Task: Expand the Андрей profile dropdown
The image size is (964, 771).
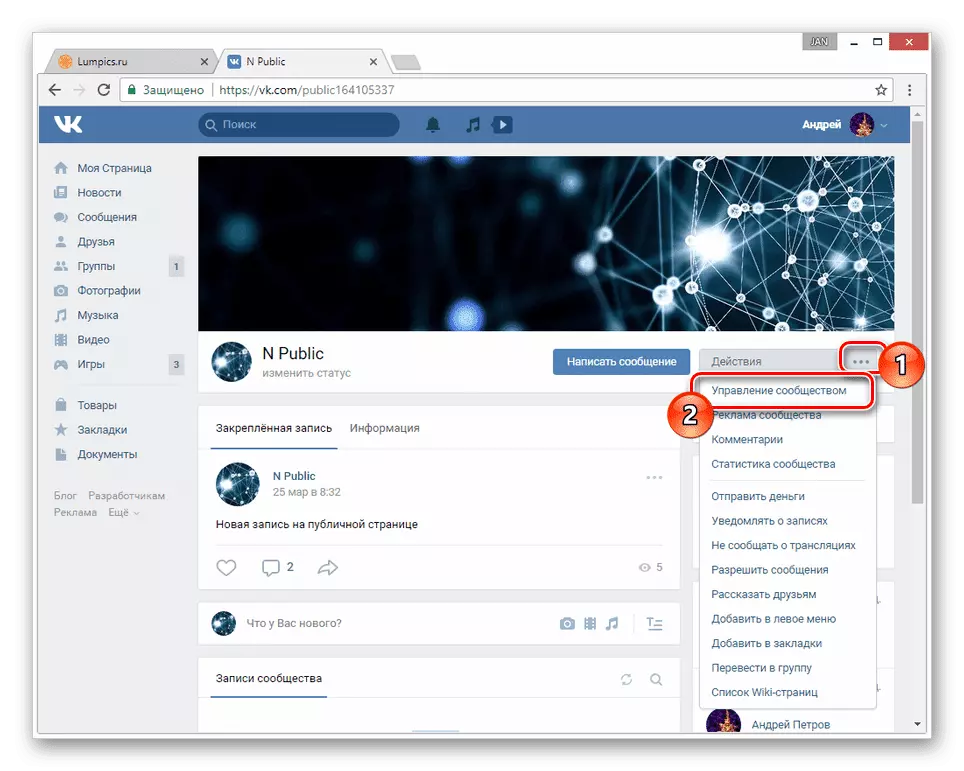Action: click(883, 125)
